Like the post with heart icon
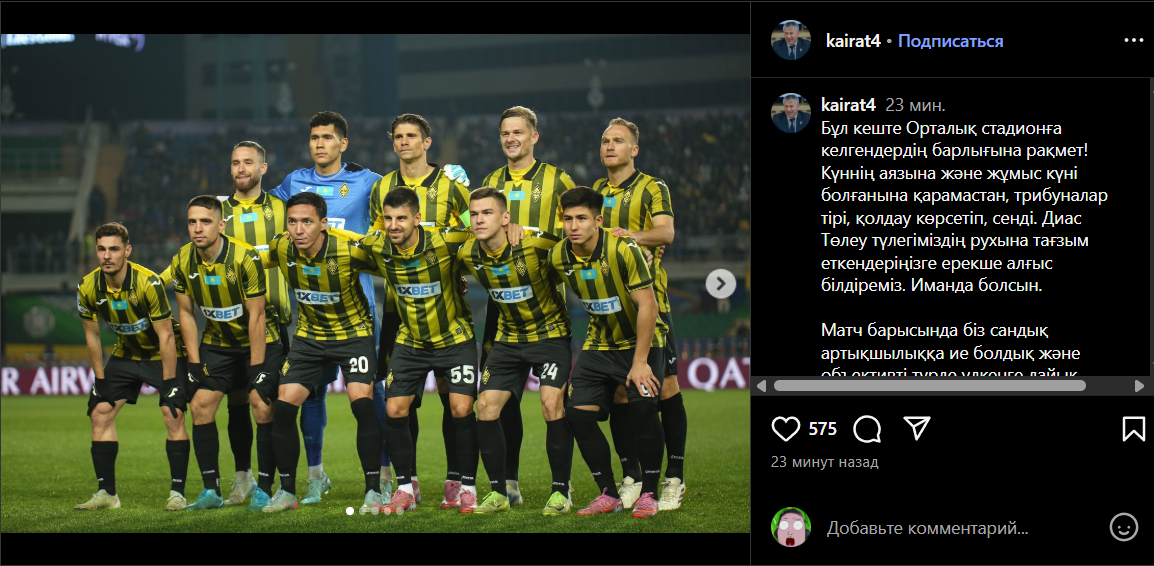The image size is (1154, 566). click(785, 428)
